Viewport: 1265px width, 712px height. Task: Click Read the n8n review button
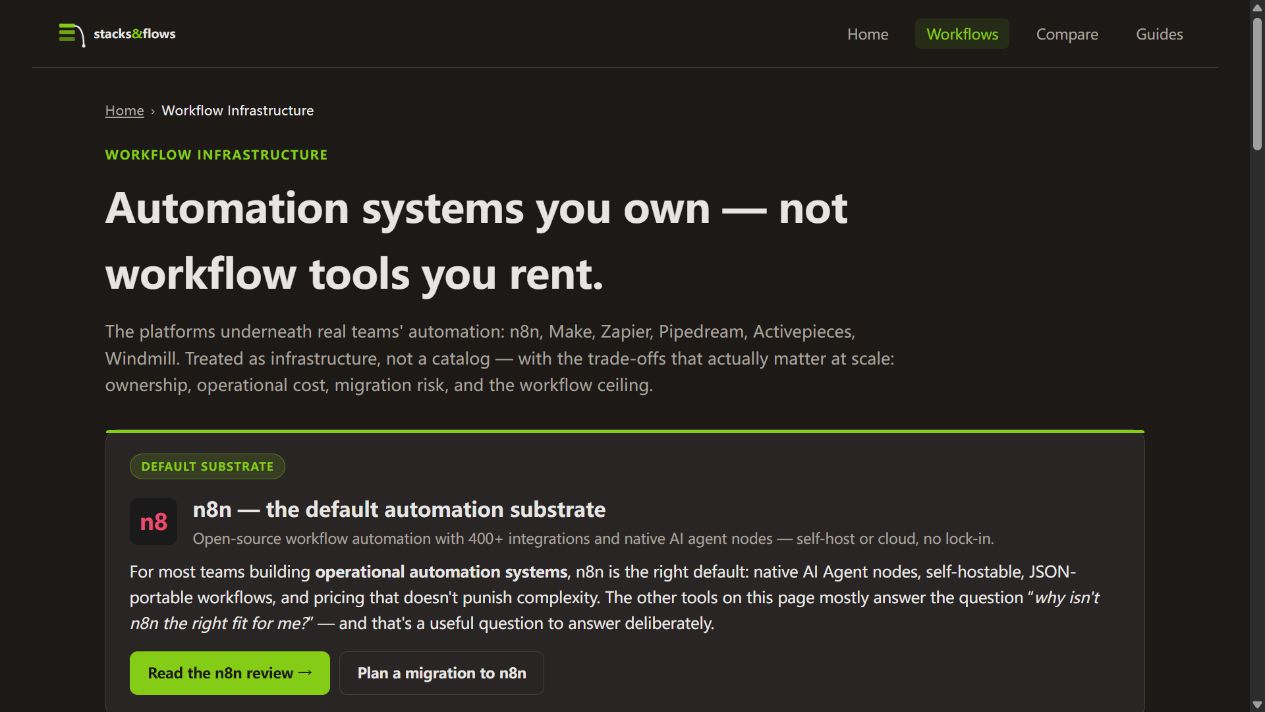[230, 673]
